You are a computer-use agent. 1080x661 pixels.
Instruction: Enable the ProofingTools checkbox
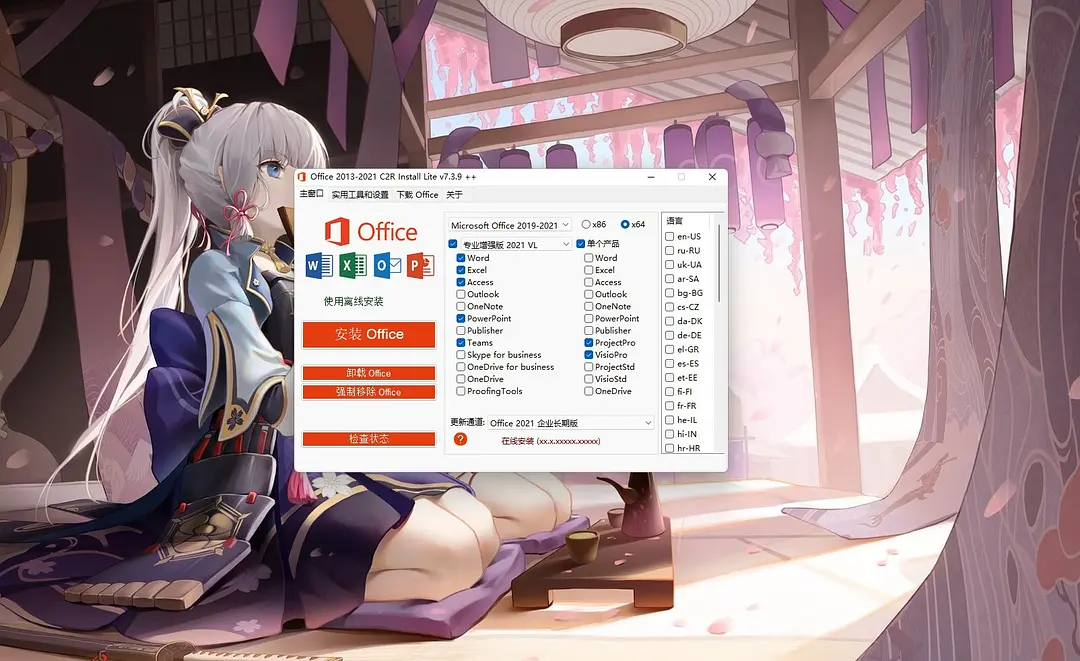(x=461, y=391)
